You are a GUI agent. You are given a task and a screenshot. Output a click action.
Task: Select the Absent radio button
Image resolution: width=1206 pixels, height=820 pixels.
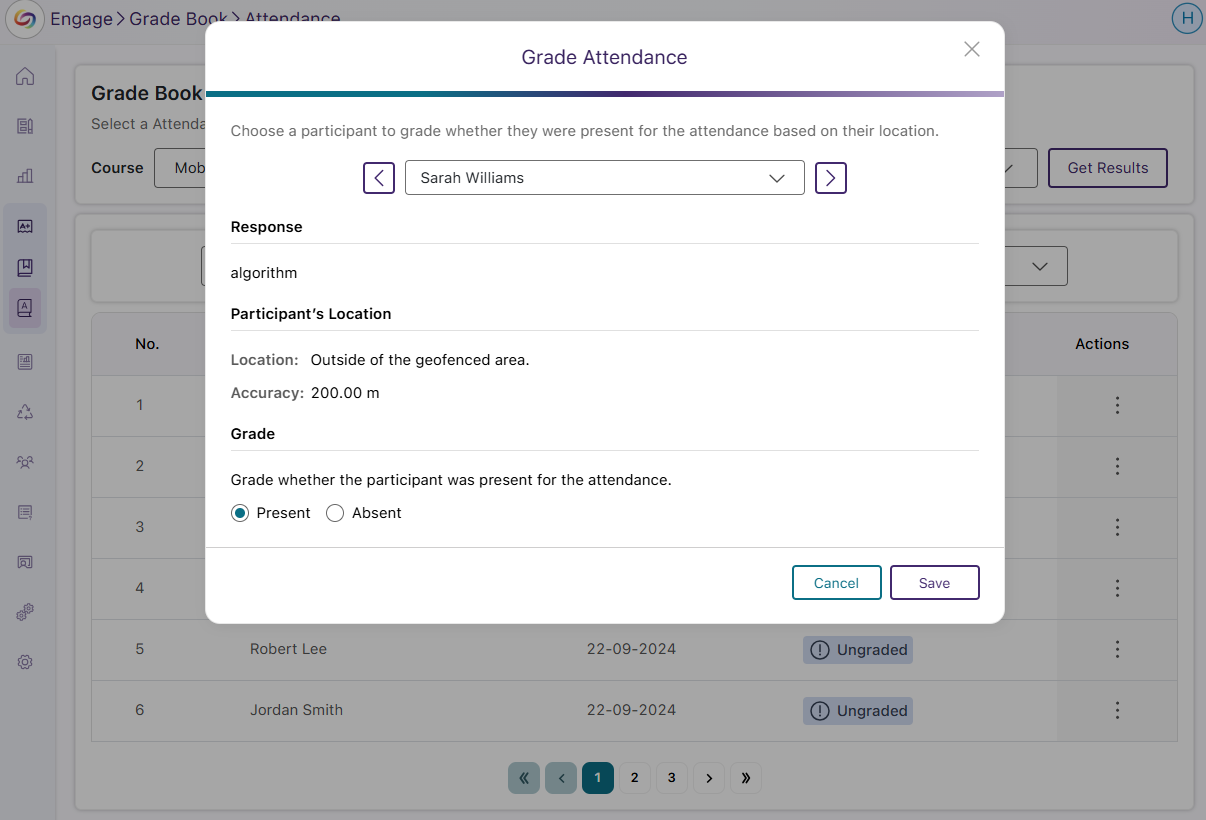coord(335,513)
